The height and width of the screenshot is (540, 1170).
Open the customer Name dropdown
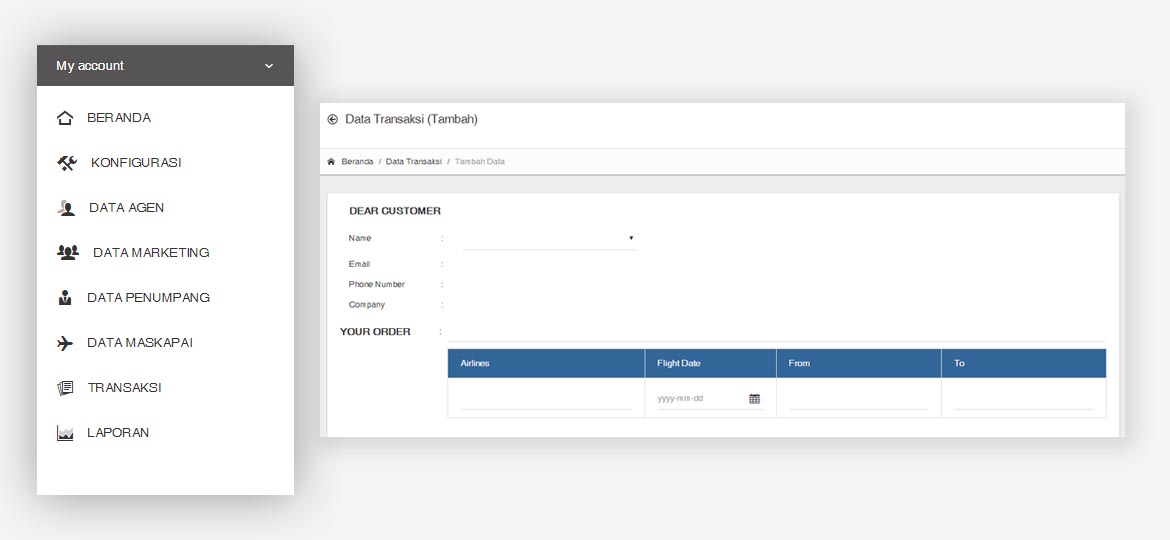(549, 239)
